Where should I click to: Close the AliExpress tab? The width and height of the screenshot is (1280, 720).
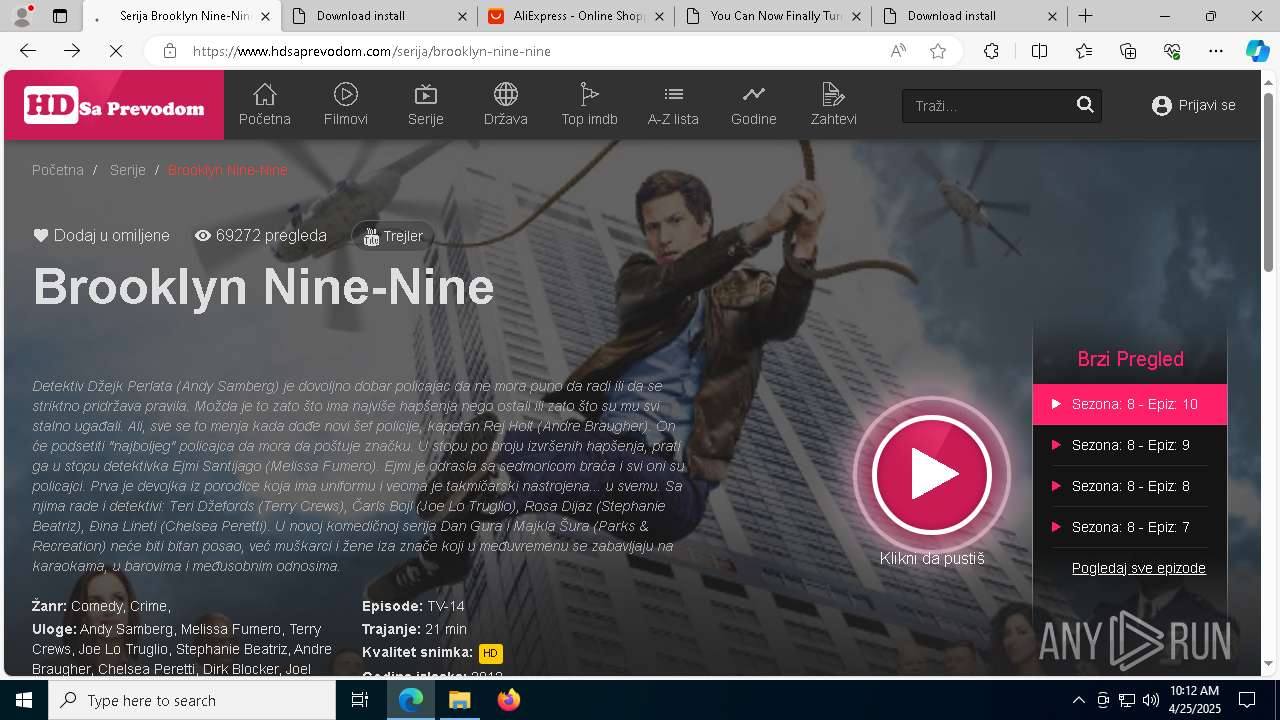(658, 16)
